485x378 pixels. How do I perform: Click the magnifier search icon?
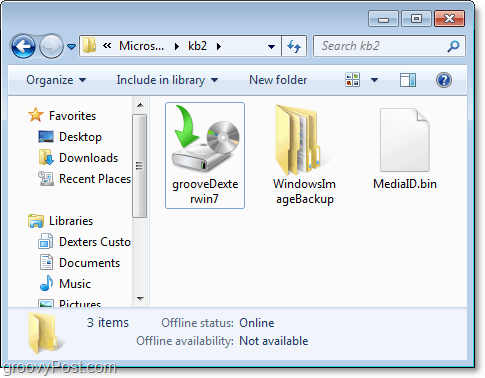point(453,46)
